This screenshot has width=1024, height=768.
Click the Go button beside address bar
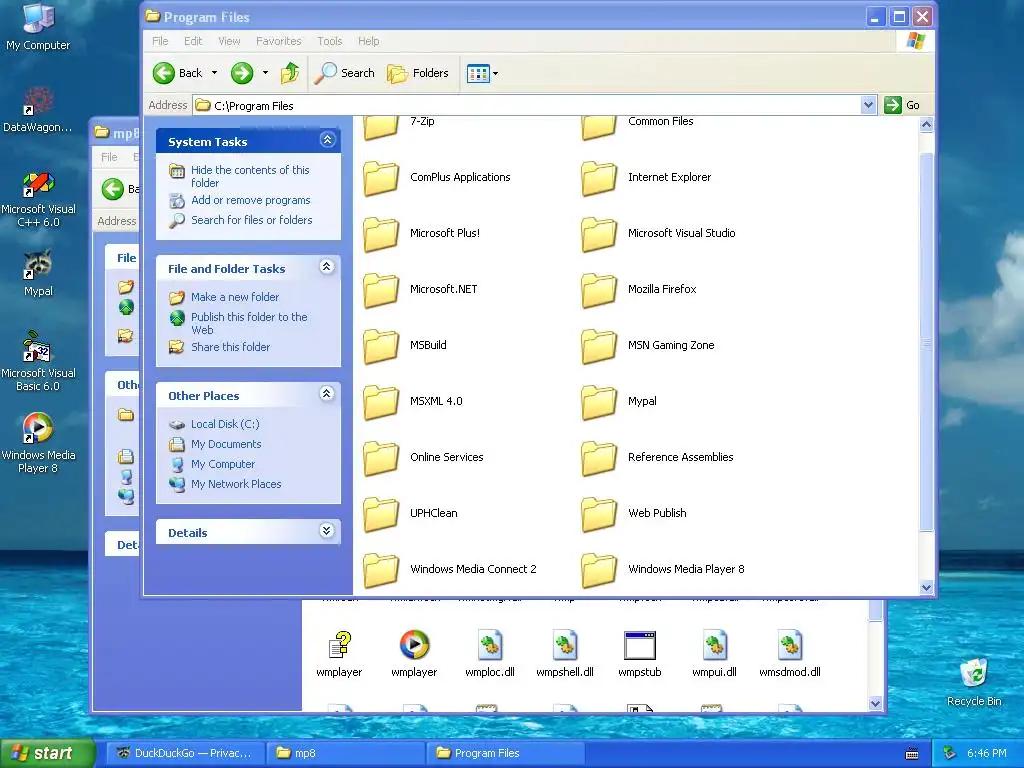902,105
